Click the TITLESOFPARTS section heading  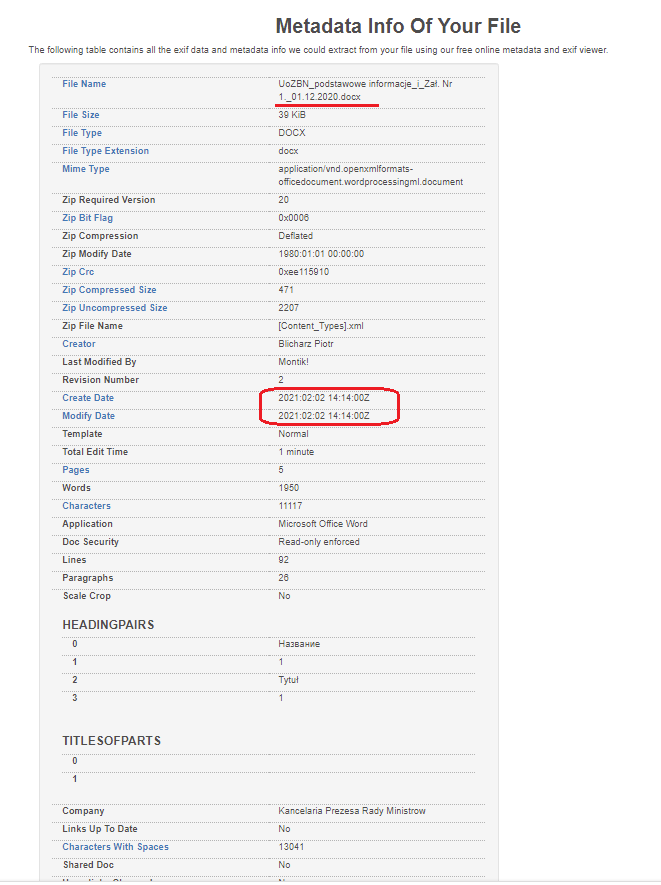[x=111, y=741]
